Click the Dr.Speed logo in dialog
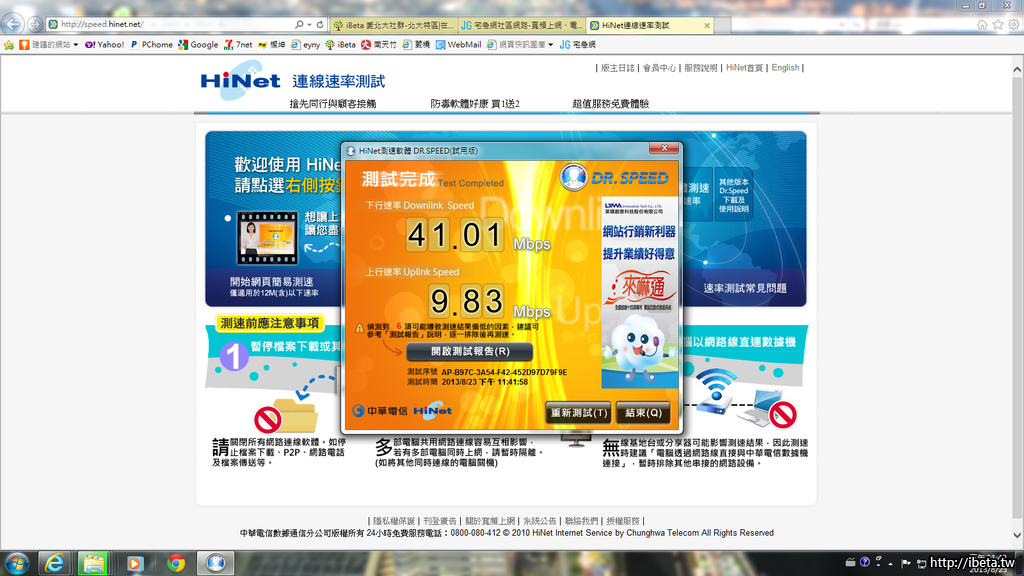This screenshot has width=1024, height=576. click(614, 178)
